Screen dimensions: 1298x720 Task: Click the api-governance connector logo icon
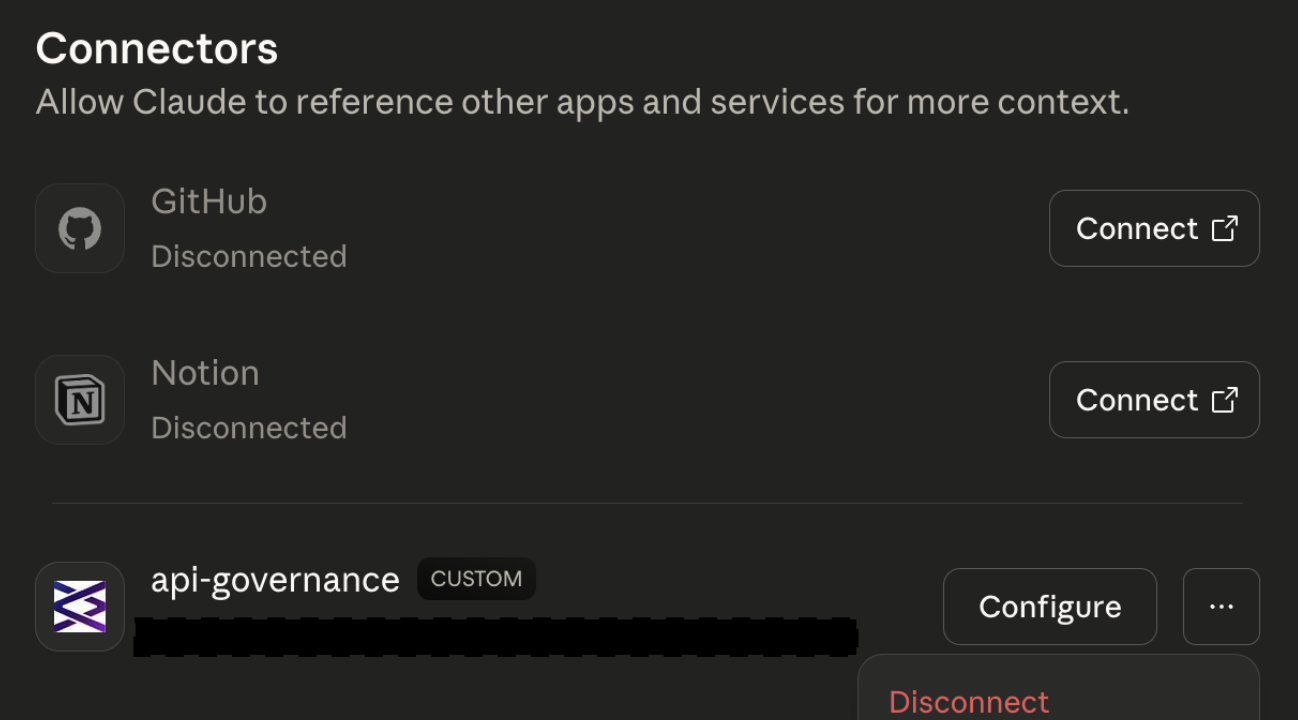pos(80,607)
